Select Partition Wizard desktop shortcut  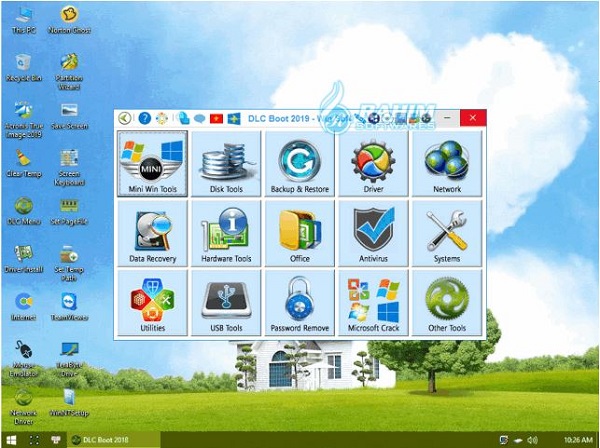coord(69,72)
